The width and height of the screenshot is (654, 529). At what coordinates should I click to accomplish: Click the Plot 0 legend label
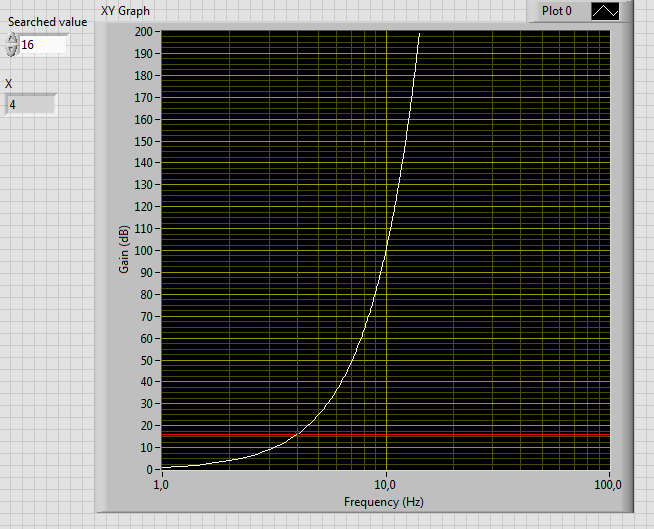[x=556, y=11]
